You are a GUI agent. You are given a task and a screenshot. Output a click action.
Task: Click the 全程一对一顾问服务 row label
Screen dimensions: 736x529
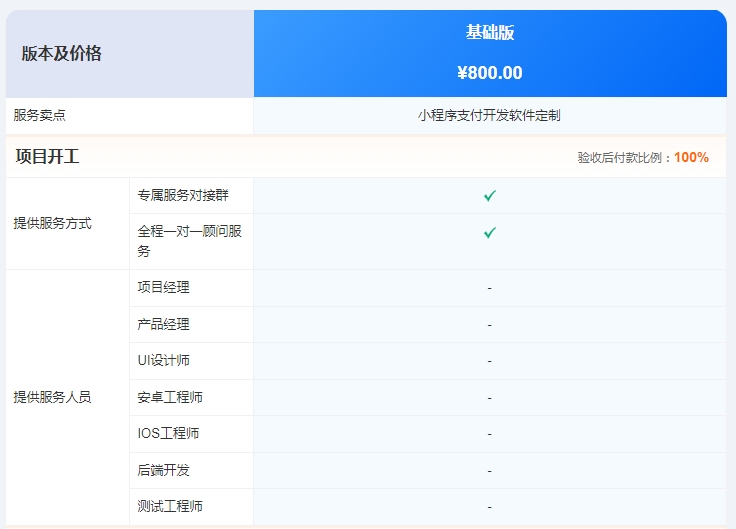190,241
